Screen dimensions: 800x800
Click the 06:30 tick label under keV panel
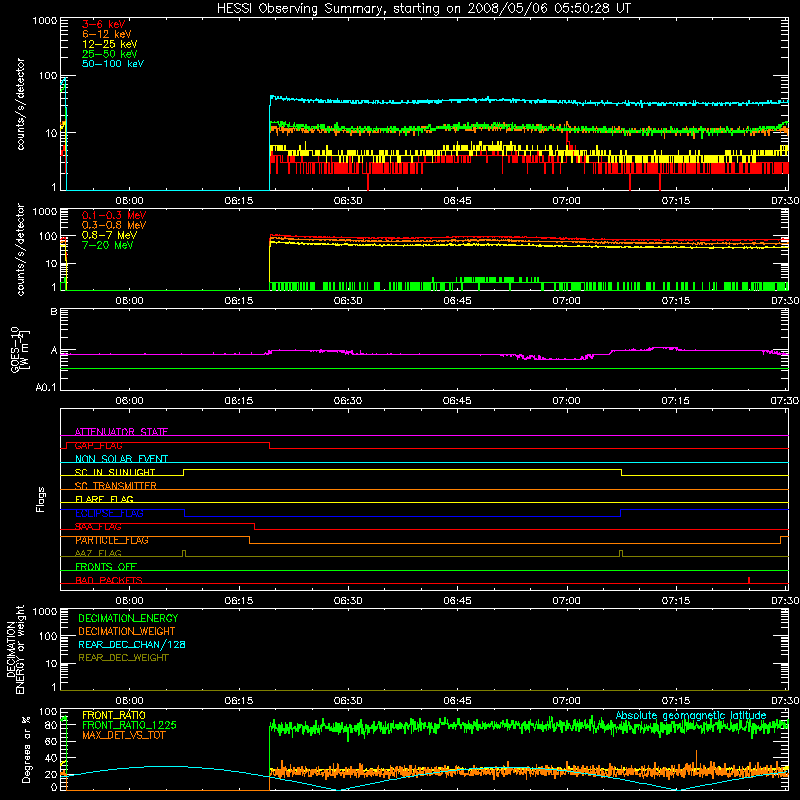click(348, 201)
